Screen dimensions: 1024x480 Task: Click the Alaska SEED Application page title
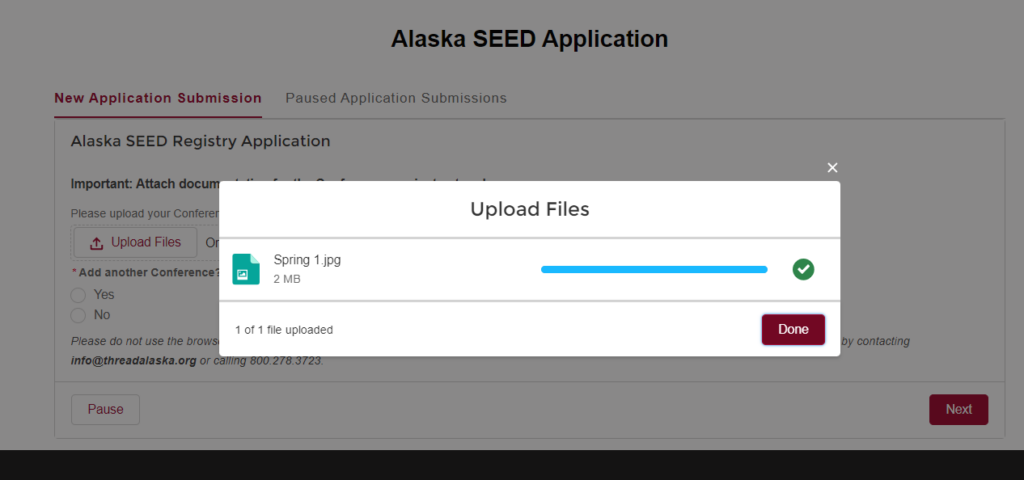click(x=529, y=40)
